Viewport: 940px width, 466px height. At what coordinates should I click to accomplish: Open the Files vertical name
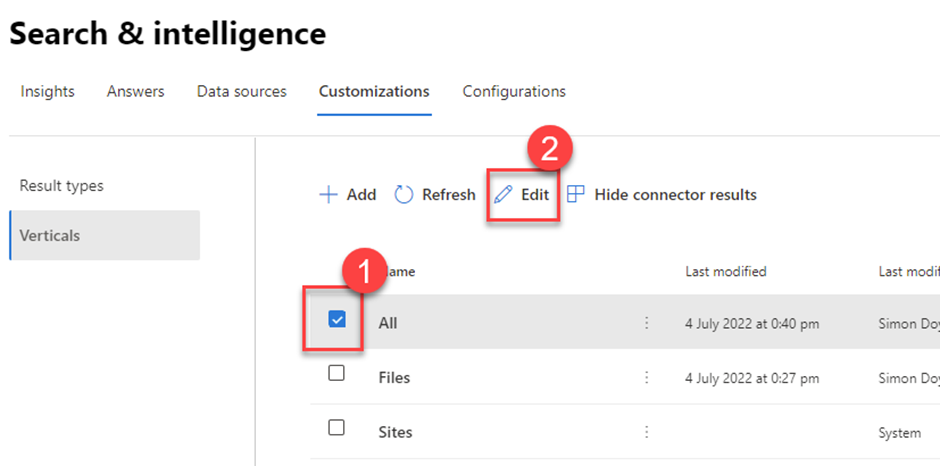(x=394, y=378)
